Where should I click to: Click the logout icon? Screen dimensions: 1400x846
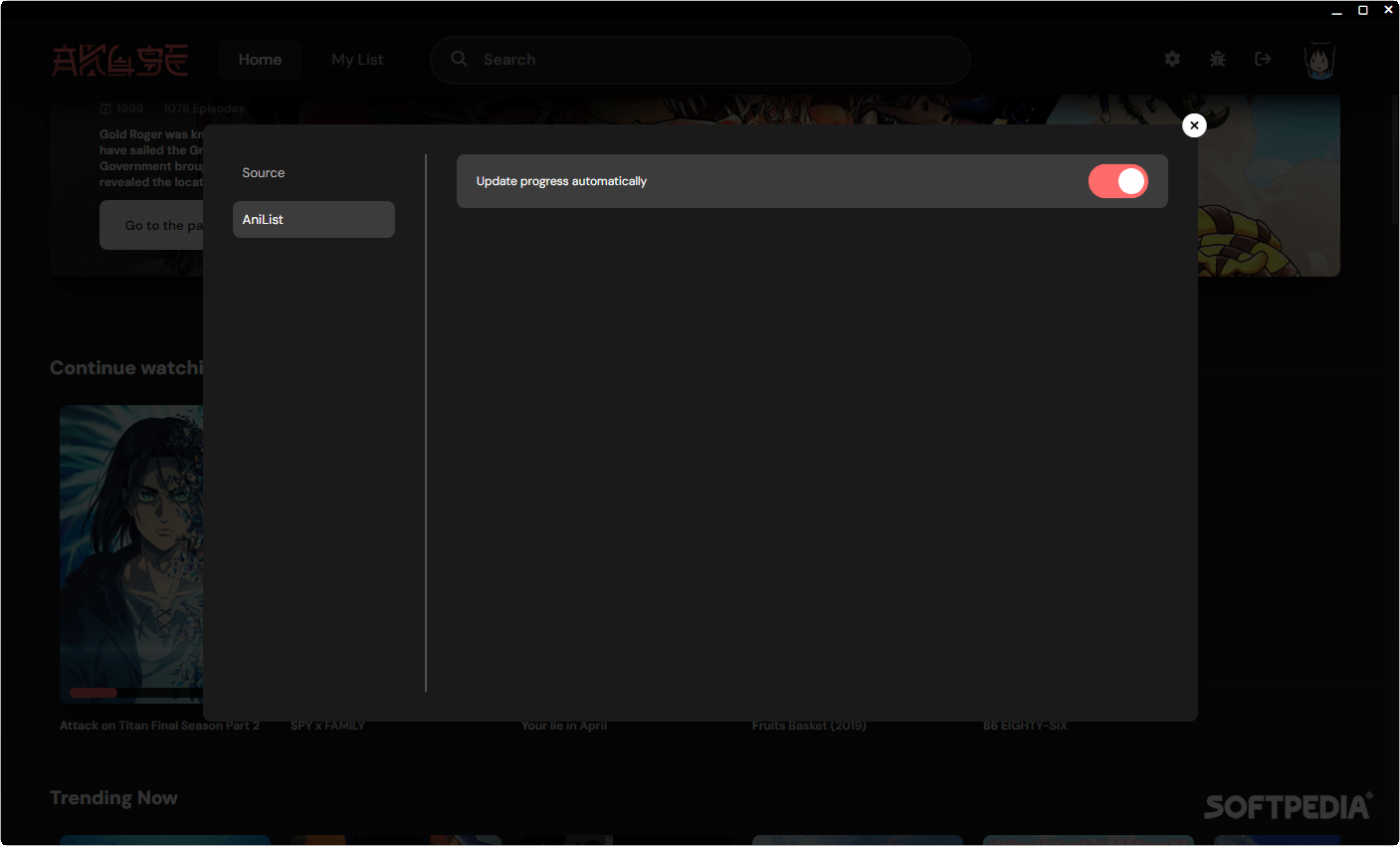[1263, 59]
